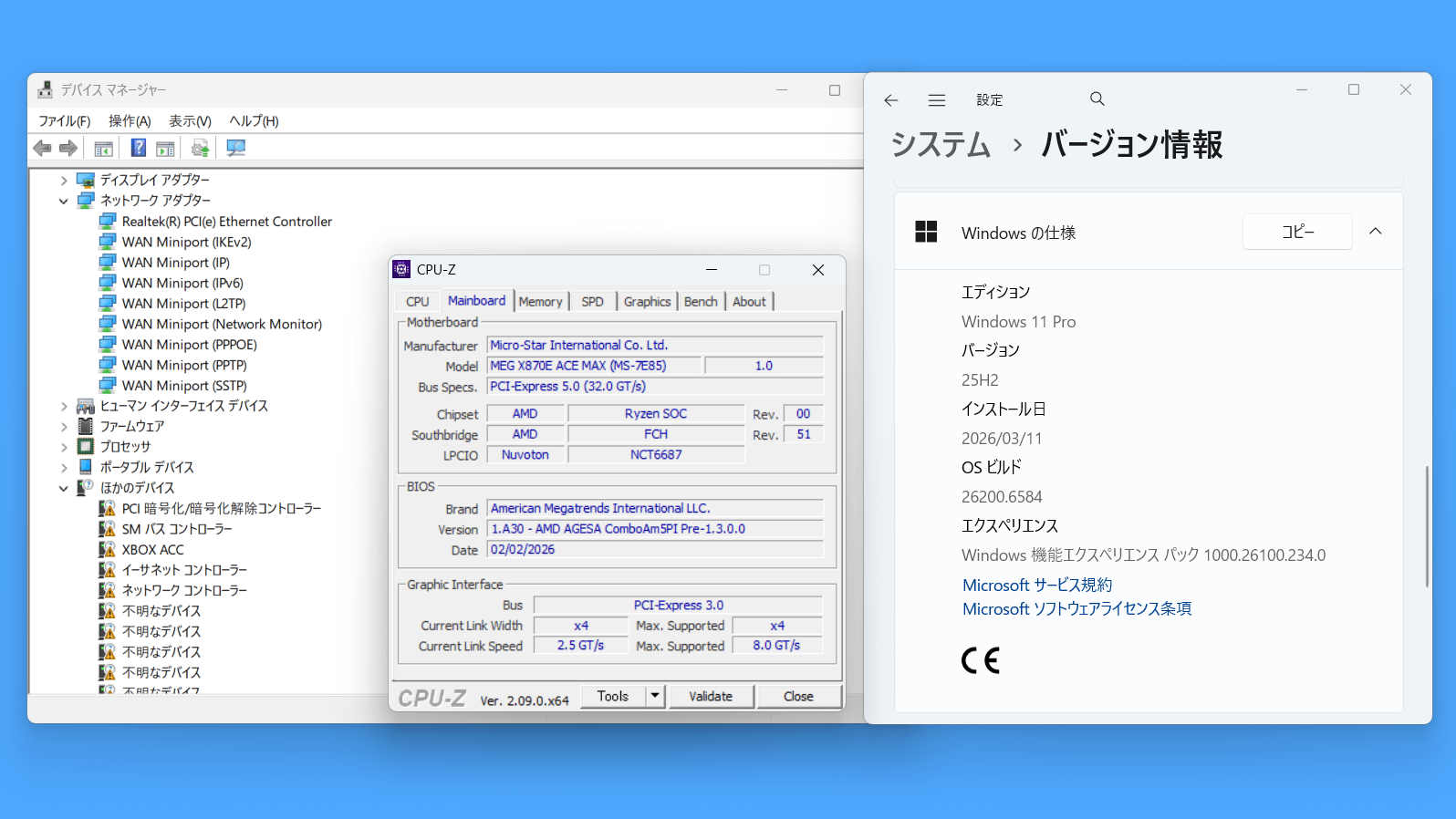Expand the ディスプレイ アダプター tree node
Image resolution: width=1456 pixels, height=819 pixels.
[64, 181]
